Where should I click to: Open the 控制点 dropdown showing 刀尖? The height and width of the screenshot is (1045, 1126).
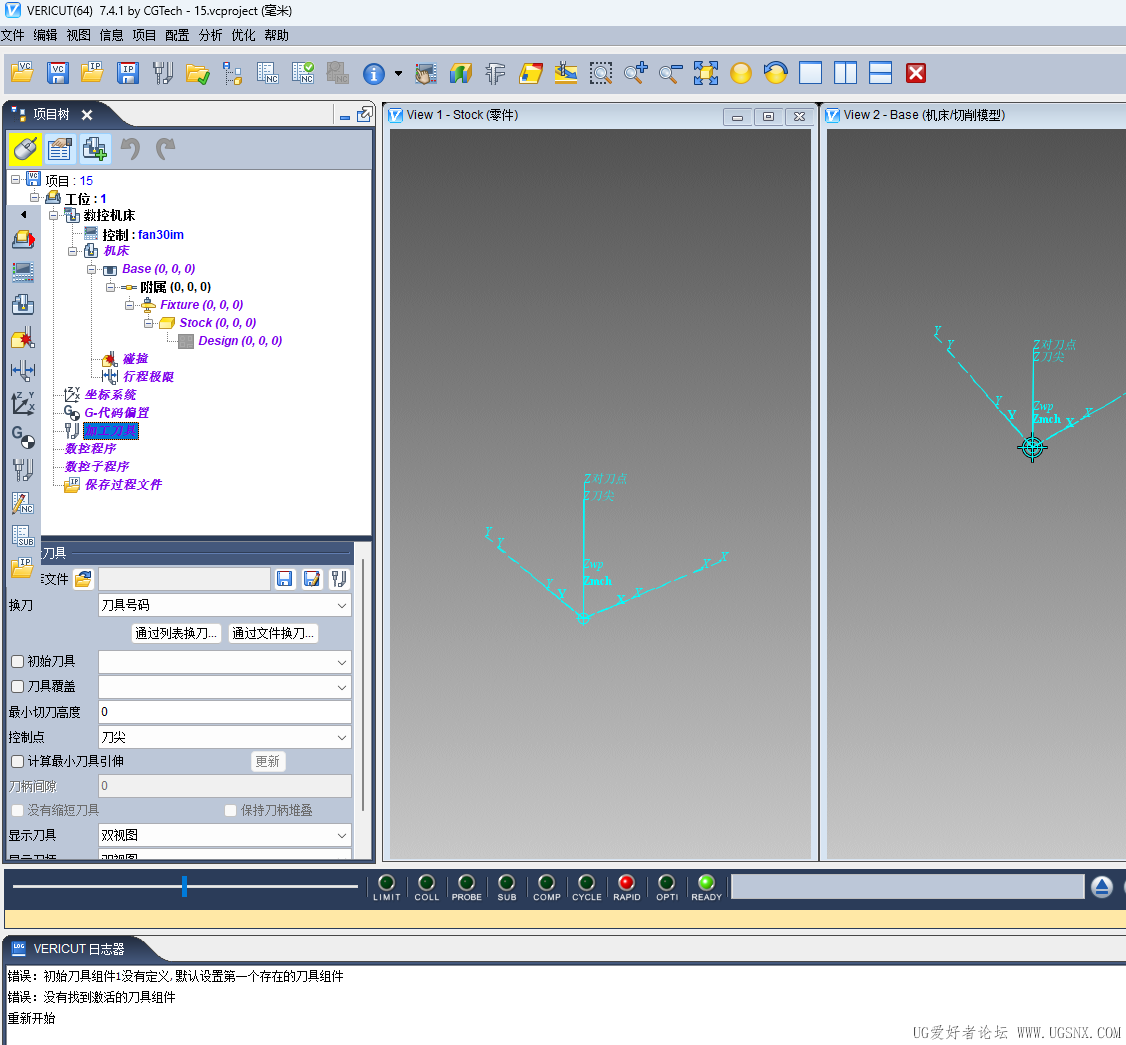pos(224,737)
